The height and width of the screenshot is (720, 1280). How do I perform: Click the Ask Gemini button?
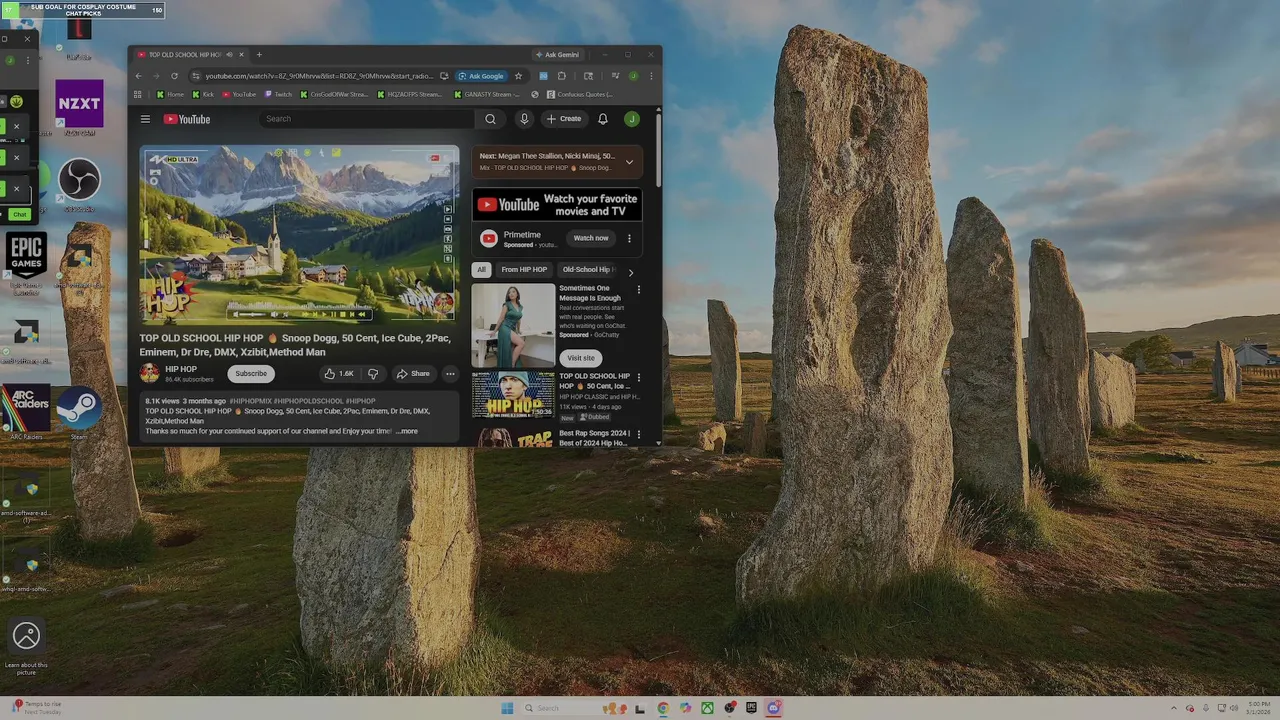[558, 55]
